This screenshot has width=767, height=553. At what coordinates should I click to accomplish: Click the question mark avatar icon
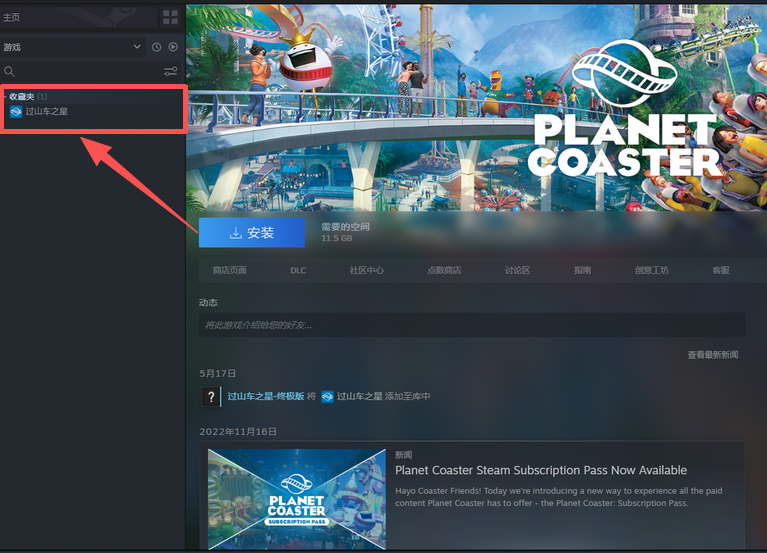click(211, 397)
